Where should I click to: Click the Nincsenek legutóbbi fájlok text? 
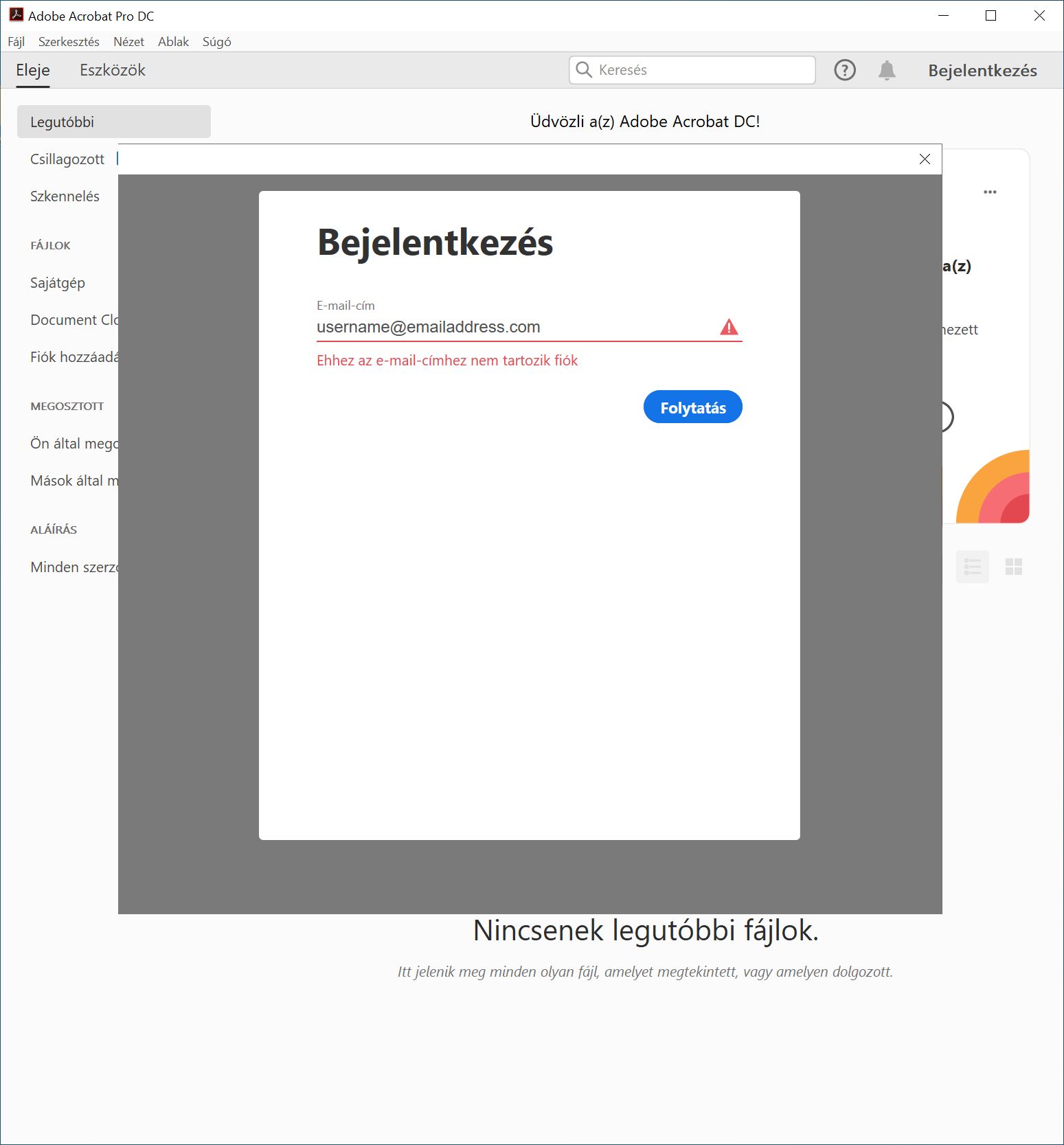(x=646, y=931)
